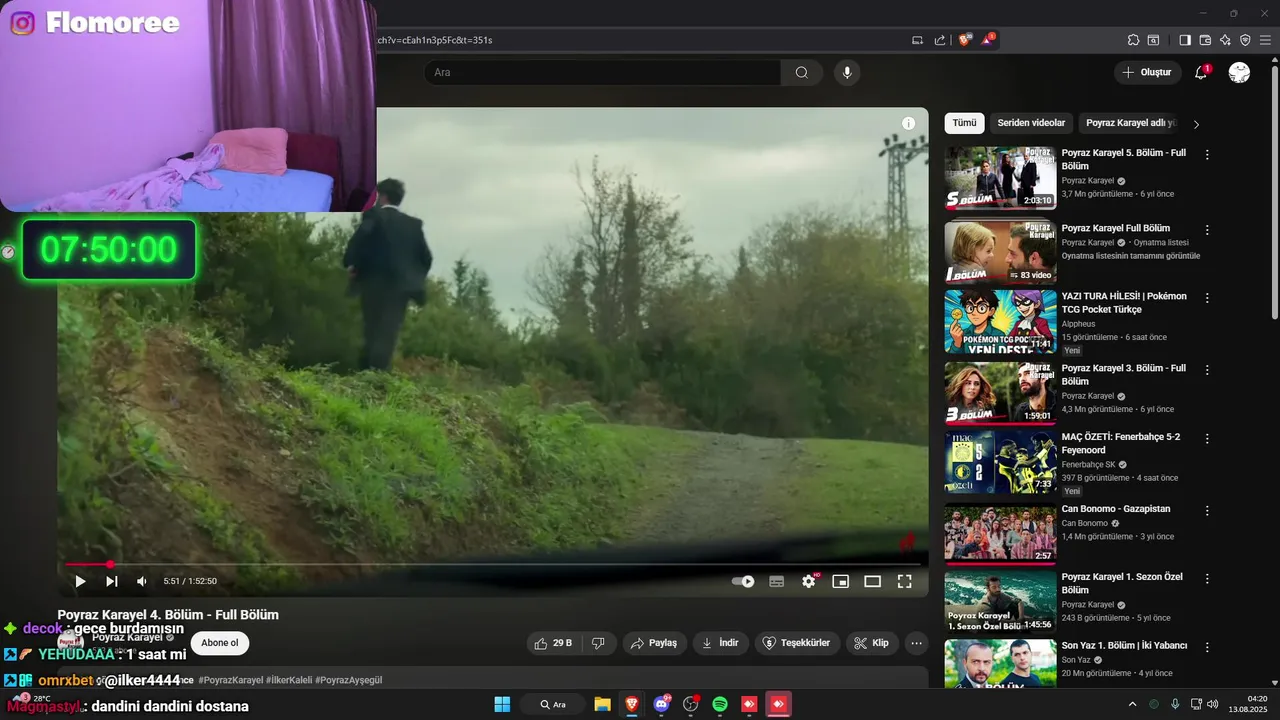Click the Abone ol subscribe button
The height and width of the screenshot is (720, 1280).
click(x=220, y=643)
